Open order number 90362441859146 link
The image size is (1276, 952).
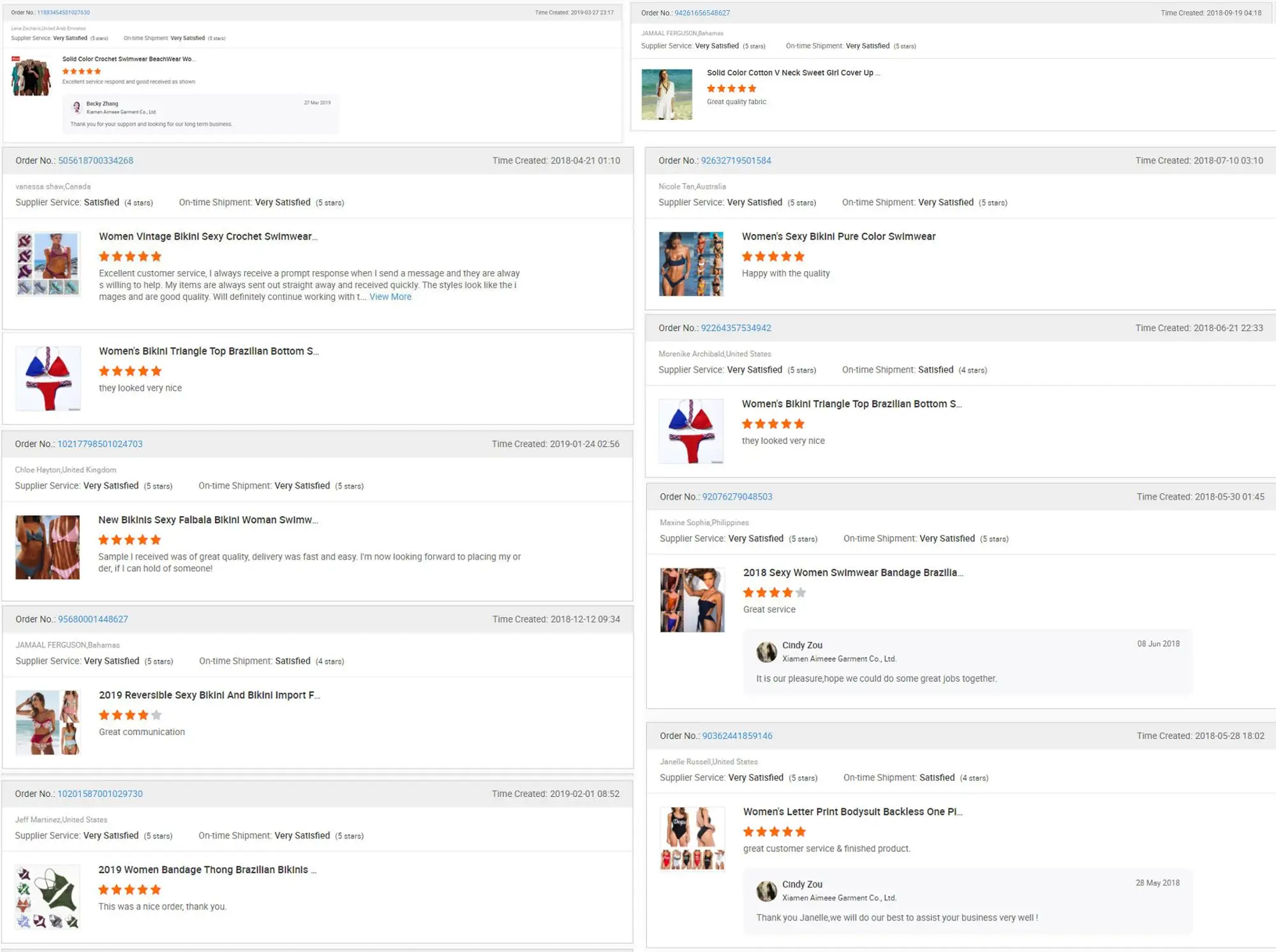click(737, 736)
